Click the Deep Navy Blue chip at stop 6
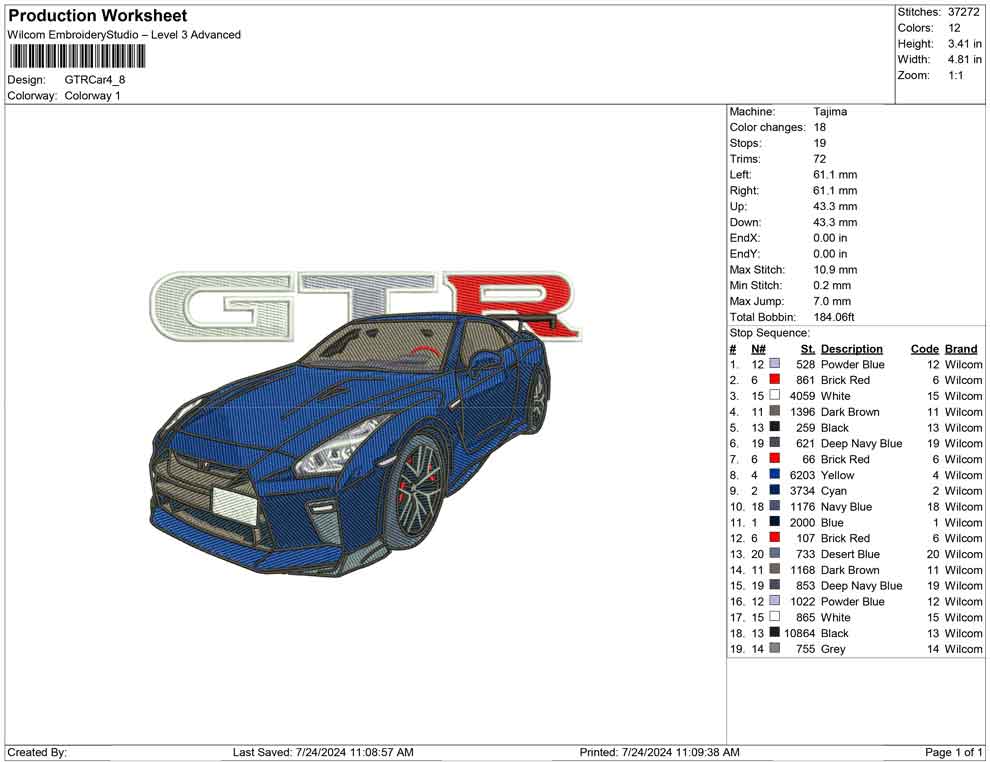The image size is (990, 762). (x=772, y=443)
